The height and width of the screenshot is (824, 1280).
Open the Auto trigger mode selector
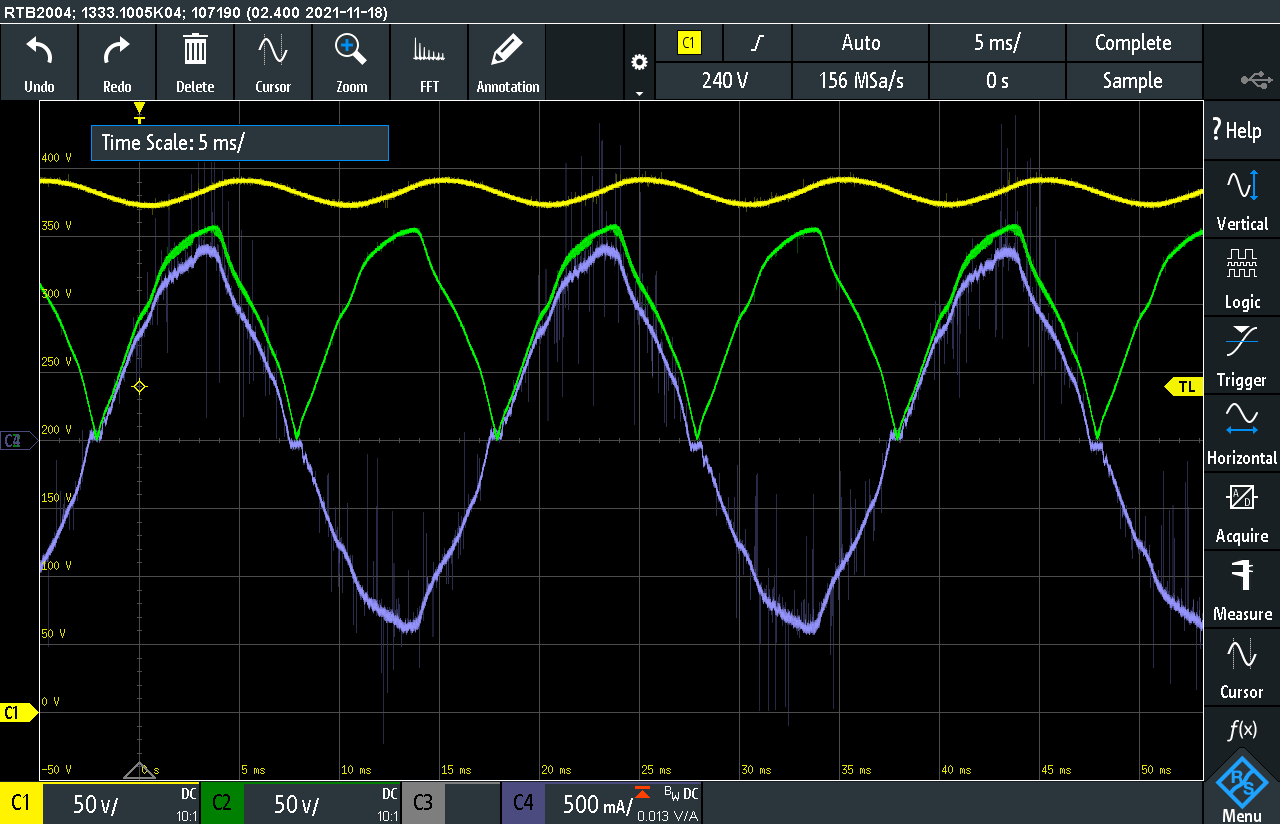(x=860, y=43)
